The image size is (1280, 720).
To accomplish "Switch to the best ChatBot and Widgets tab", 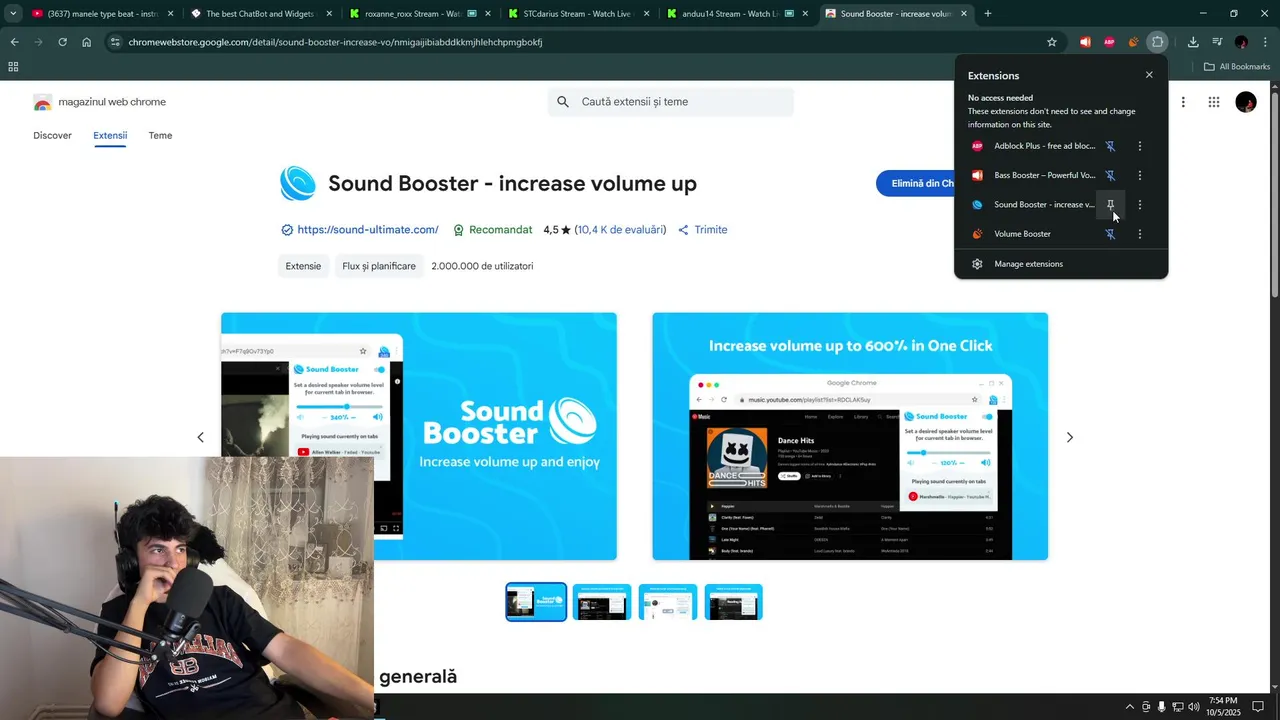I will [260, 14].
